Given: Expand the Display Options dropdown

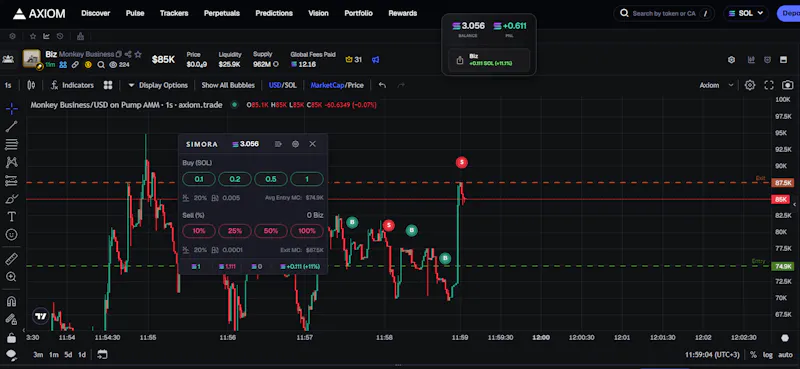Looking at the screenshot, I should [158, 85].
